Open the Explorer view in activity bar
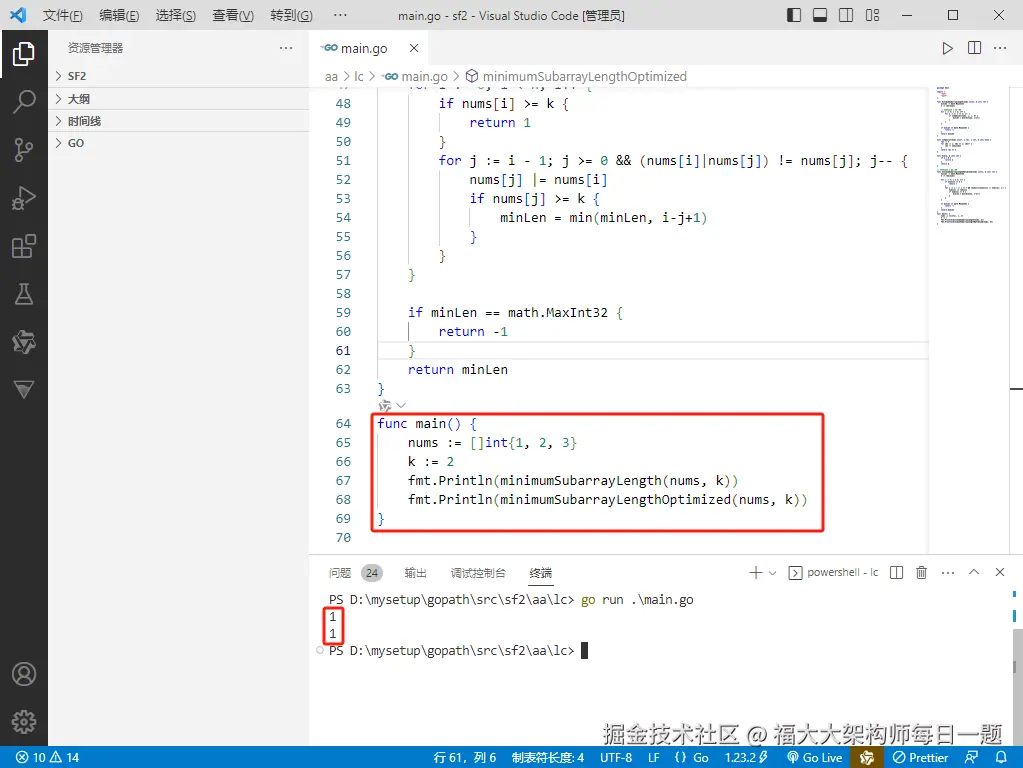 (23, 54)
